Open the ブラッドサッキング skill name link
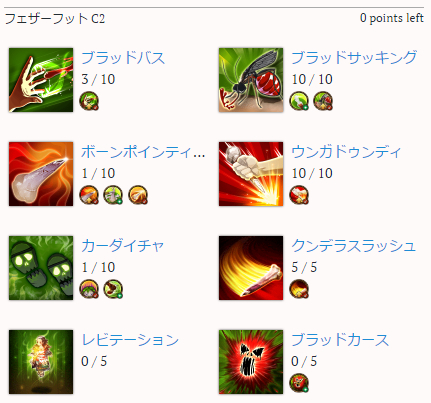 pos(354,58)
